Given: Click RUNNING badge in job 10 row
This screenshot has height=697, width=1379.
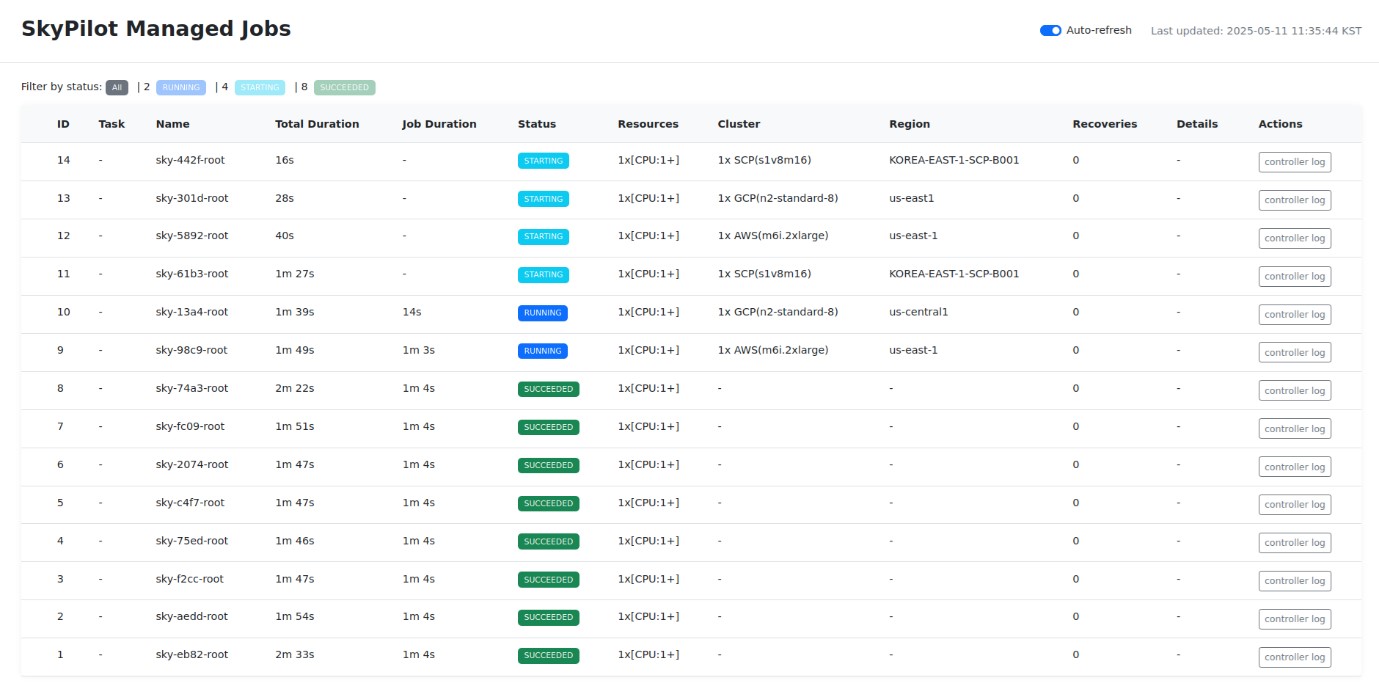Looking at the screenshot, I should (542, 313).
